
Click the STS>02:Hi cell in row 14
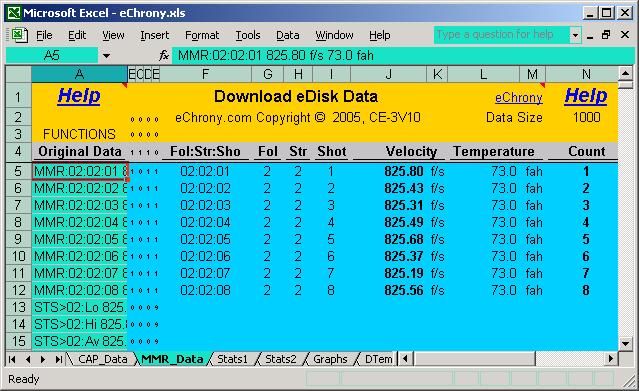(79, 324)
